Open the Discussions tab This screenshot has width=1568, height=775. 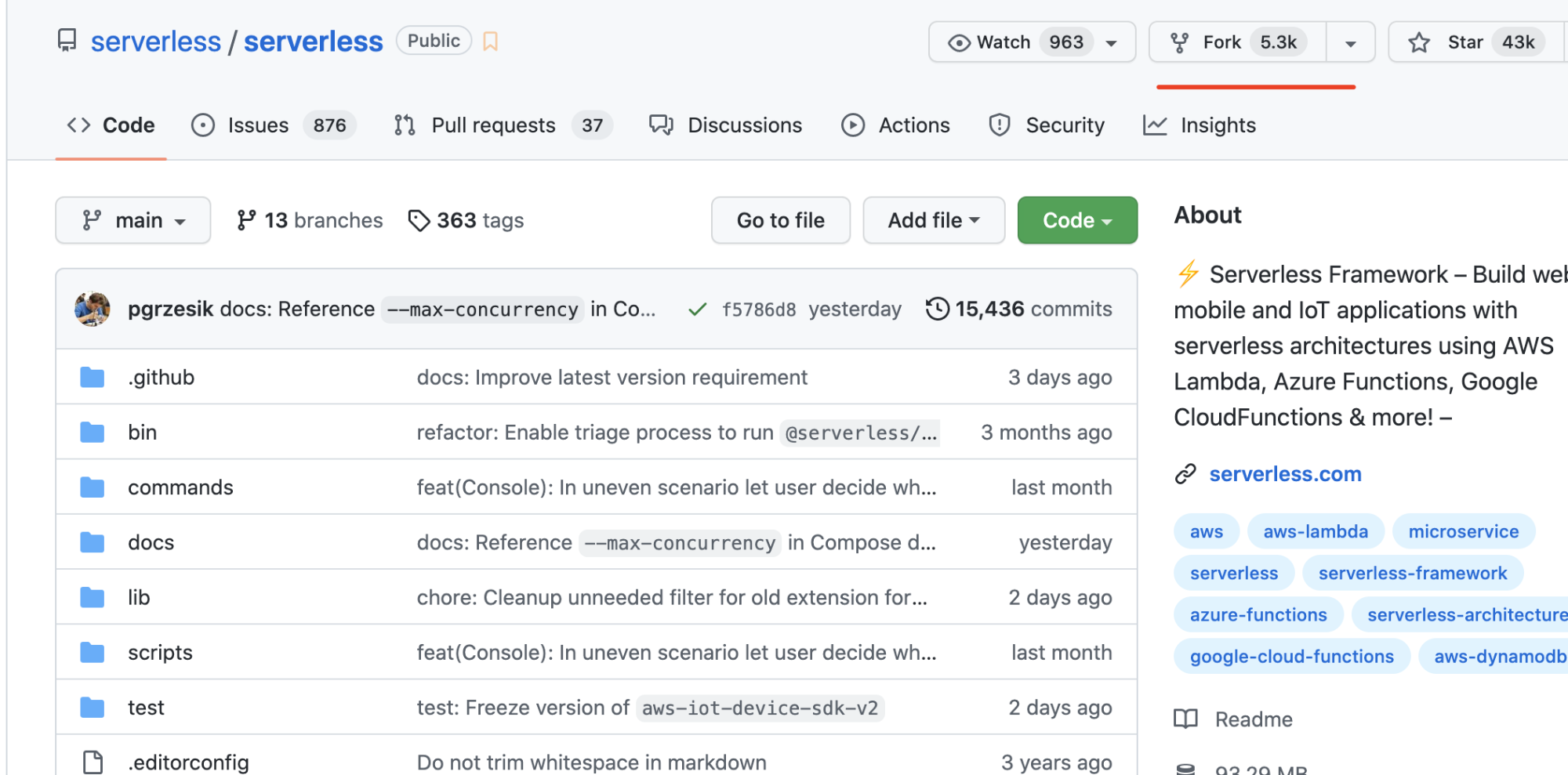point(726,125)
